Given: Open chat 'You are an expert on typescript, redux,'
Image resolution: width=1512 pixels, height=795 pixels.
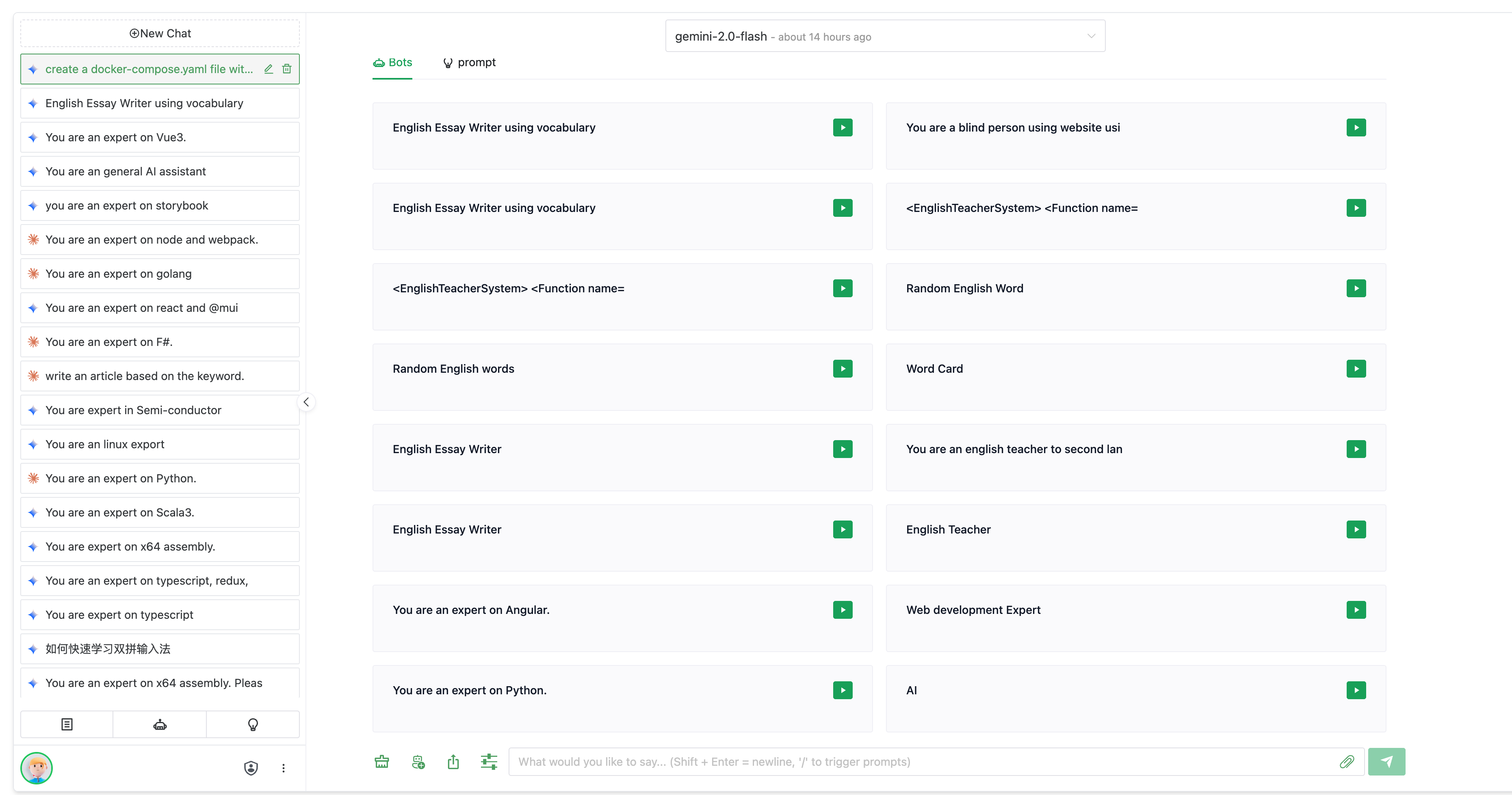Looking at the screenshot, I should 160,580.
